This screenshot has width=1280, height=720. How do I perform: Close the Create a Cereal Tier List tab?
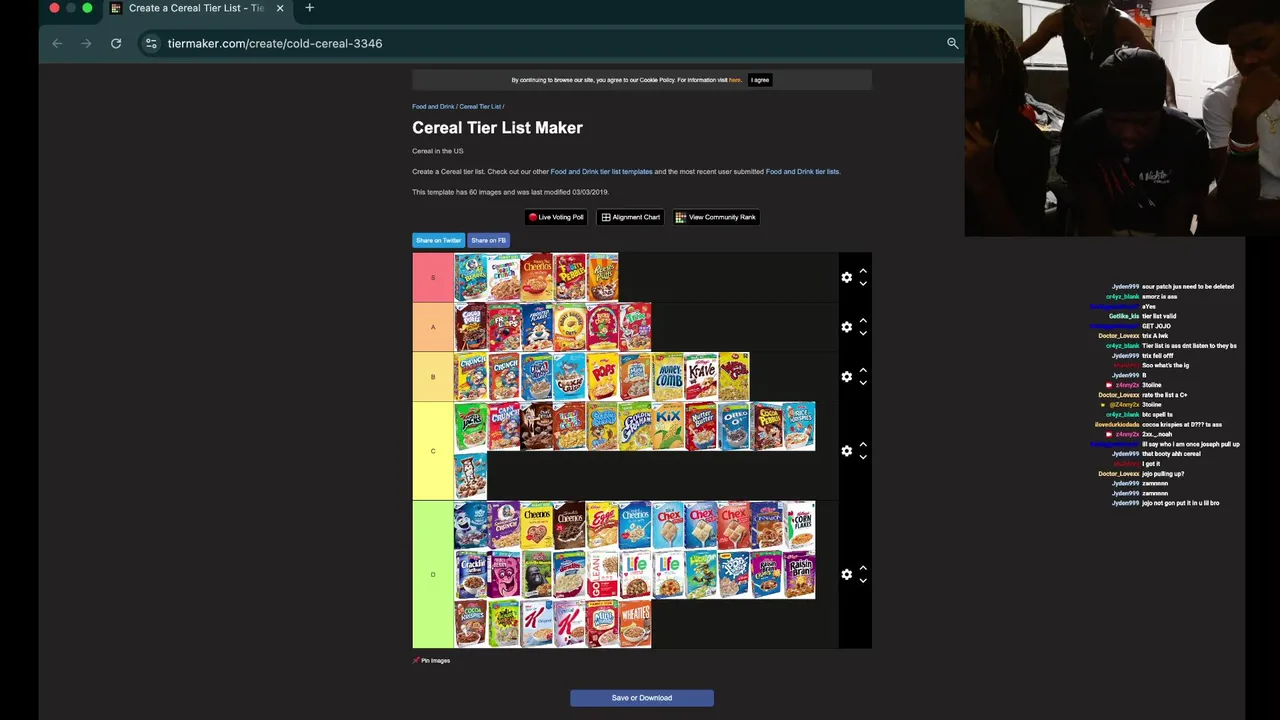(x=280, y=8)
